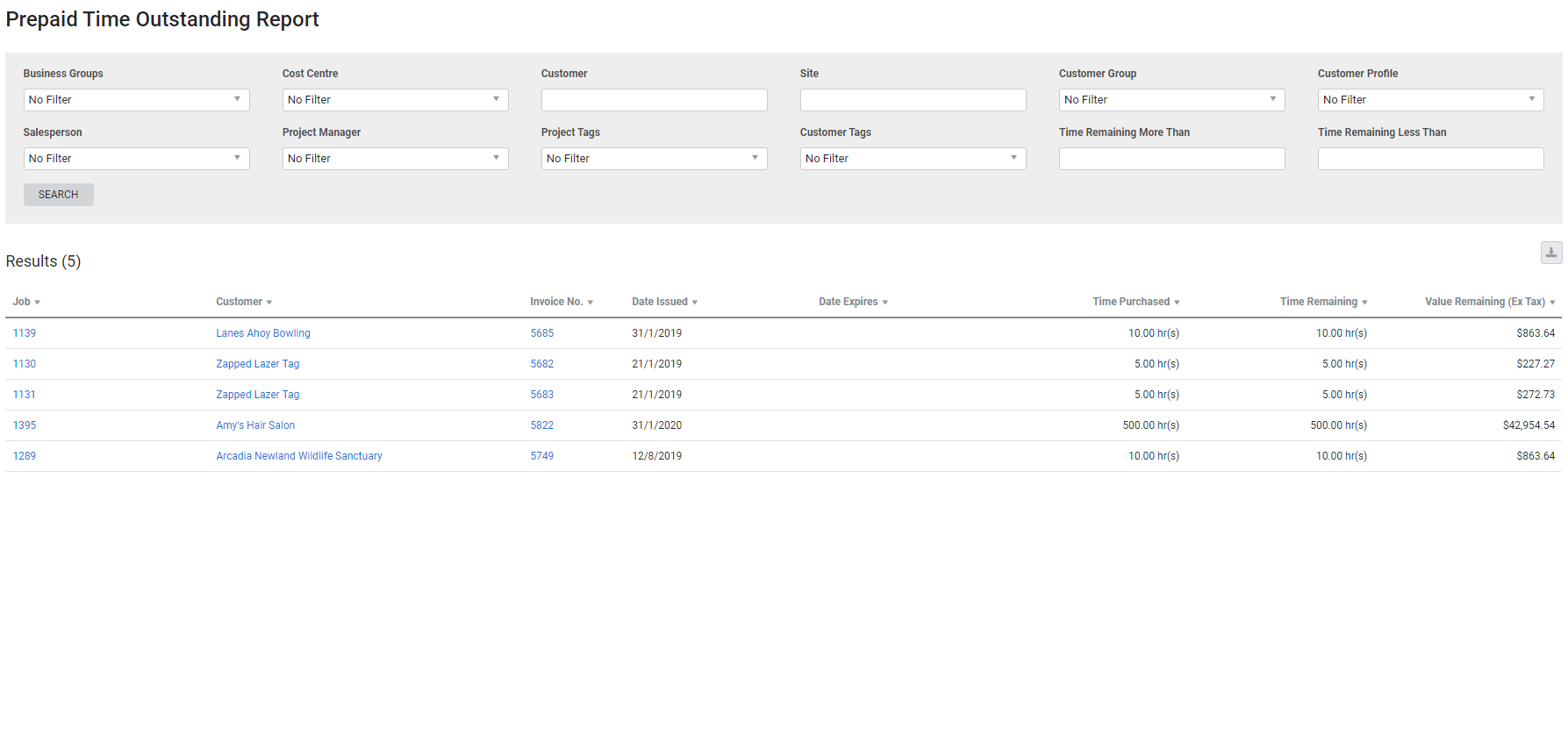Click the Time Remaining Less Than field
1568x735 pixels.
point(1430,159)
